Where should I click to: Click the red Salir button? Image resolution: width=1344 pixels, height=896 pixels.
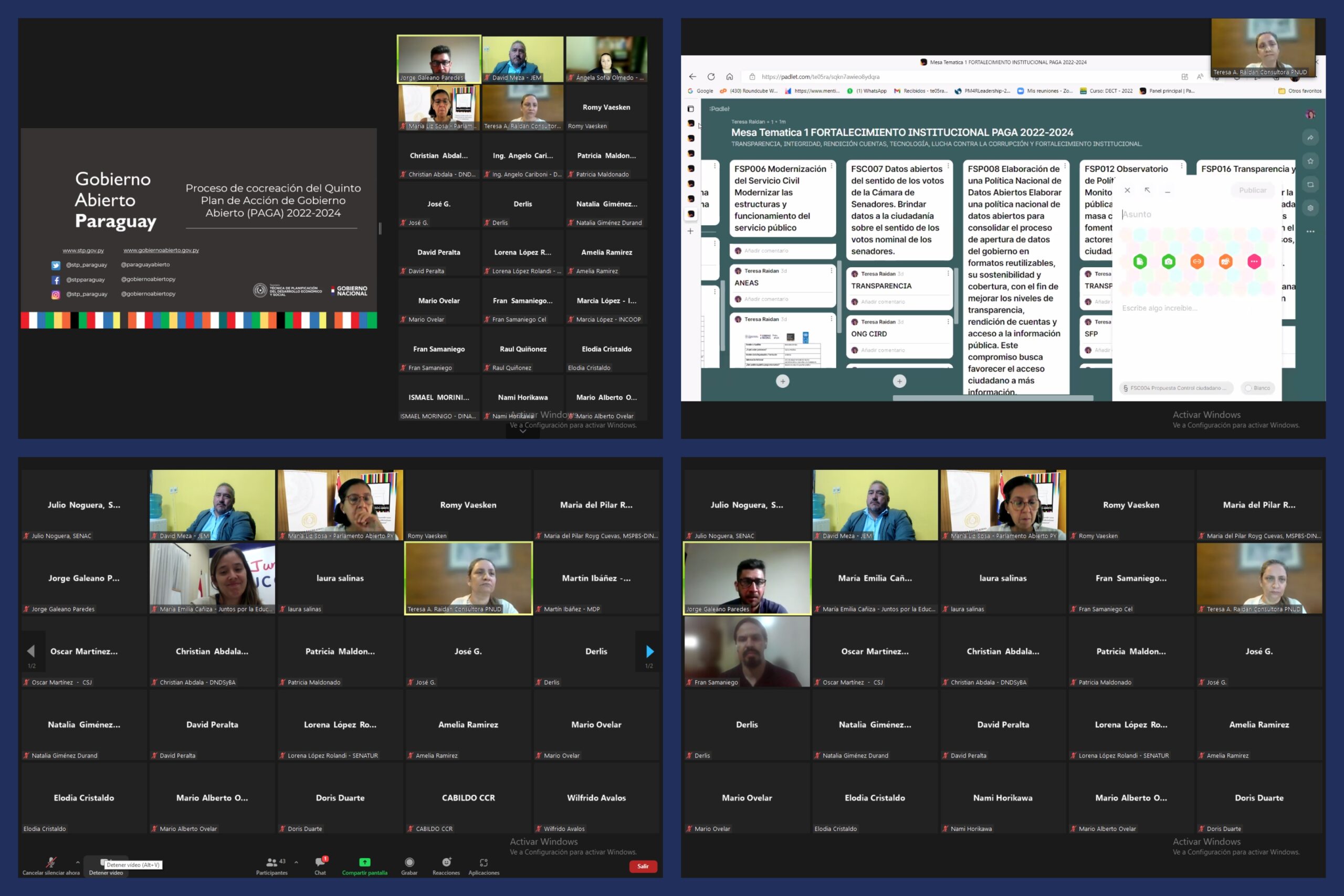(643, 866)
